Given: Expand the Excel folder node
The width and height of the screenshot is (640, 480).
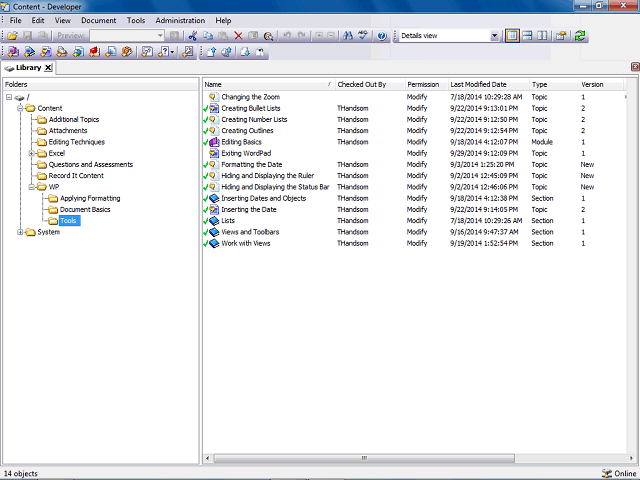Looking at the screenshot, I should 31,153.
